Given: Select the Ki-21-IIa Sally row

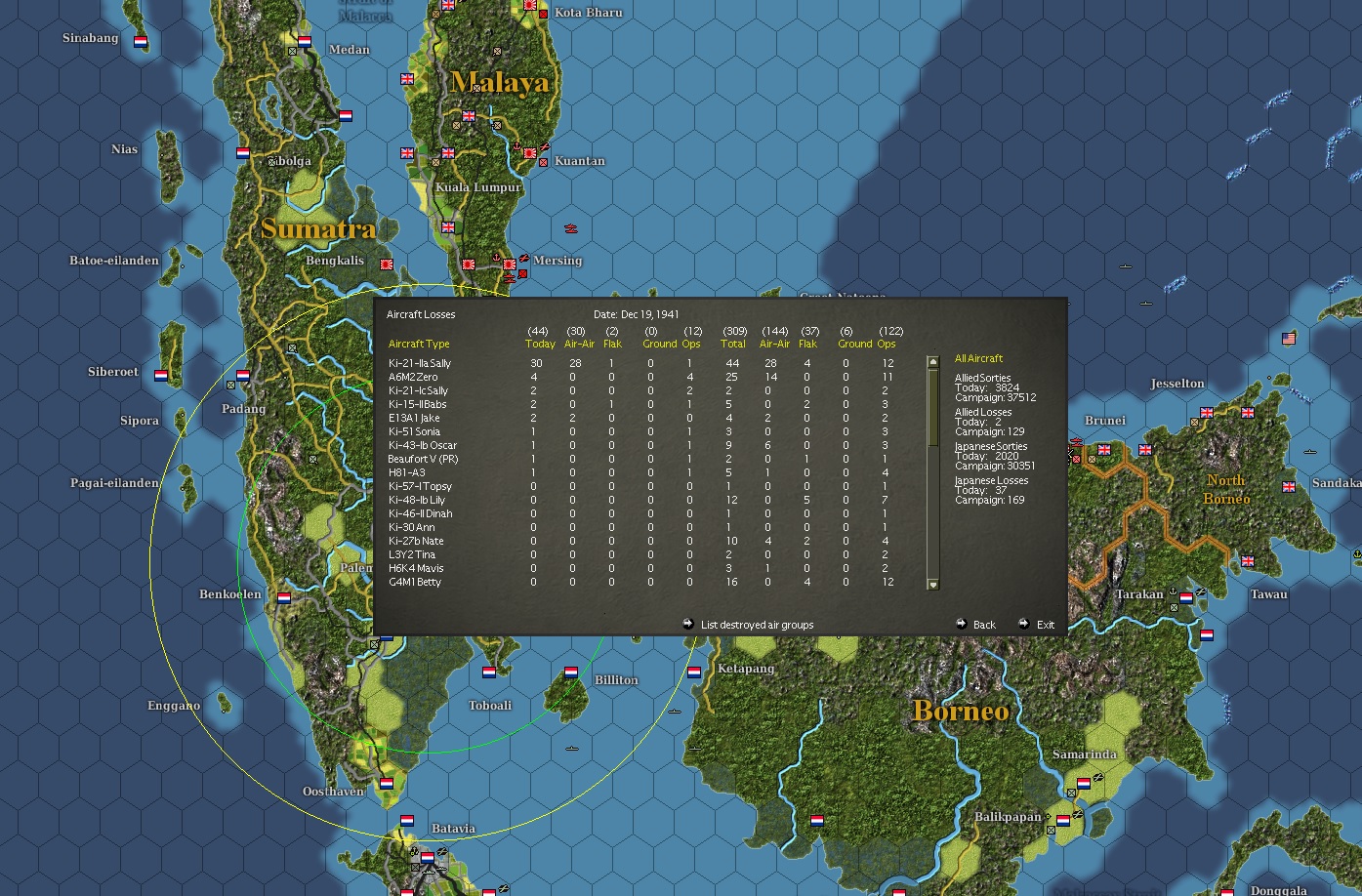Looking at the screenshot, I should [641, 363].
